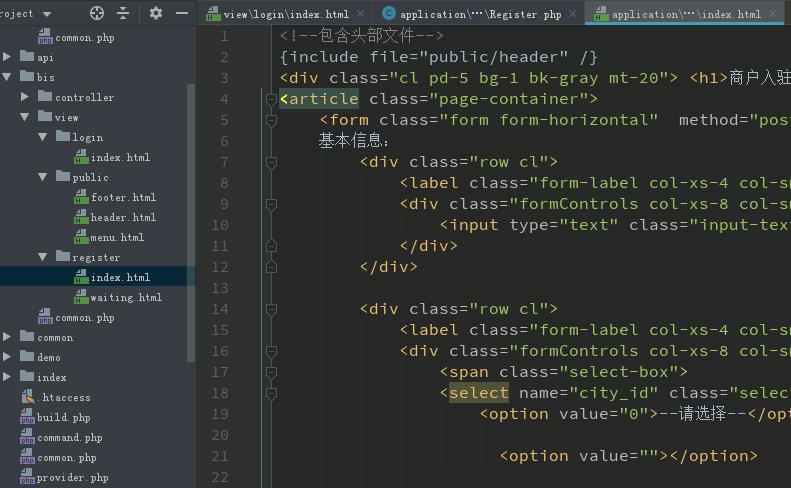Viewport: 791px width, 488px height.
Task: Open common.php below command.php
Action: pyautogui.click(x=67, y=458)
